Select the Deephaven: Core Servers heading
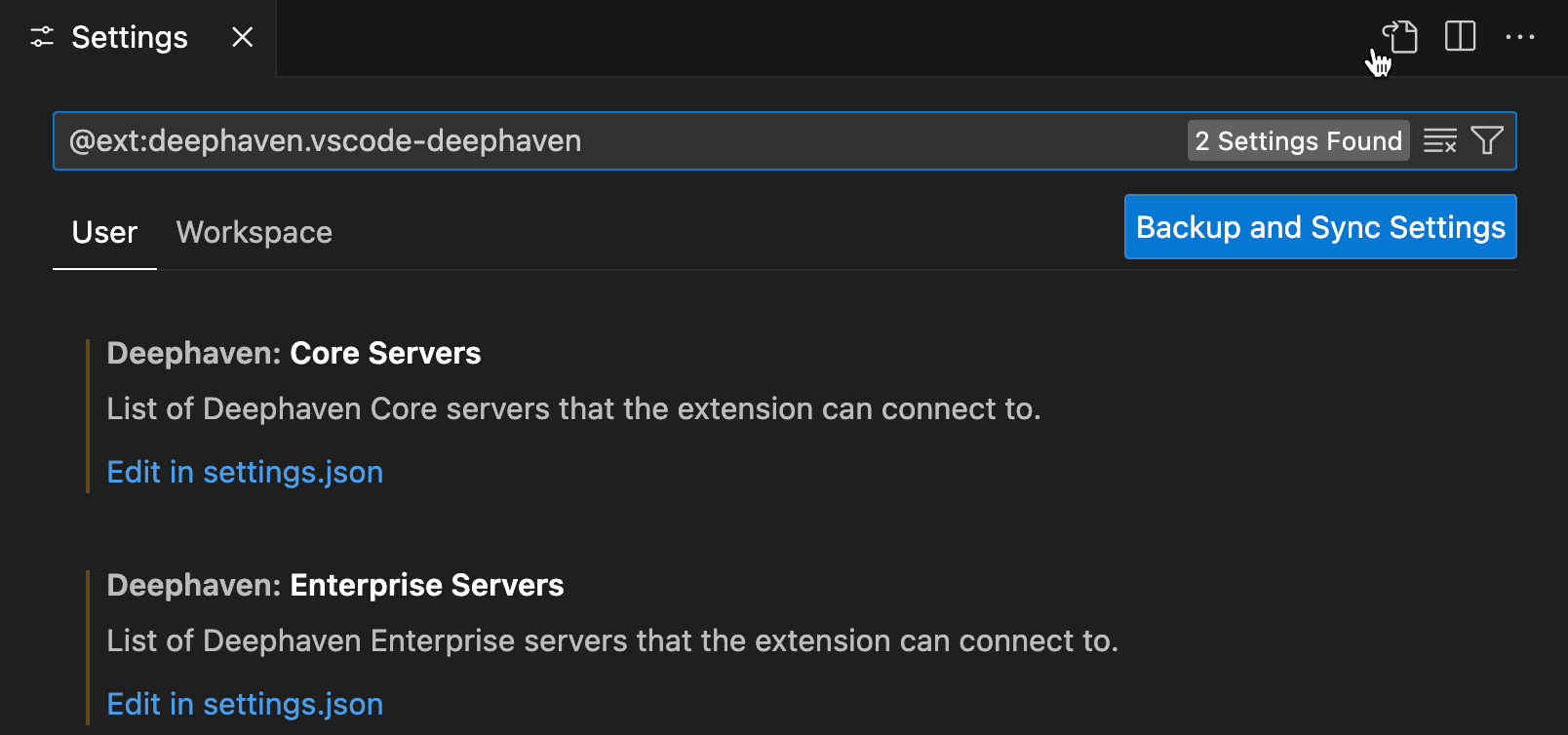 pos(294,353)
